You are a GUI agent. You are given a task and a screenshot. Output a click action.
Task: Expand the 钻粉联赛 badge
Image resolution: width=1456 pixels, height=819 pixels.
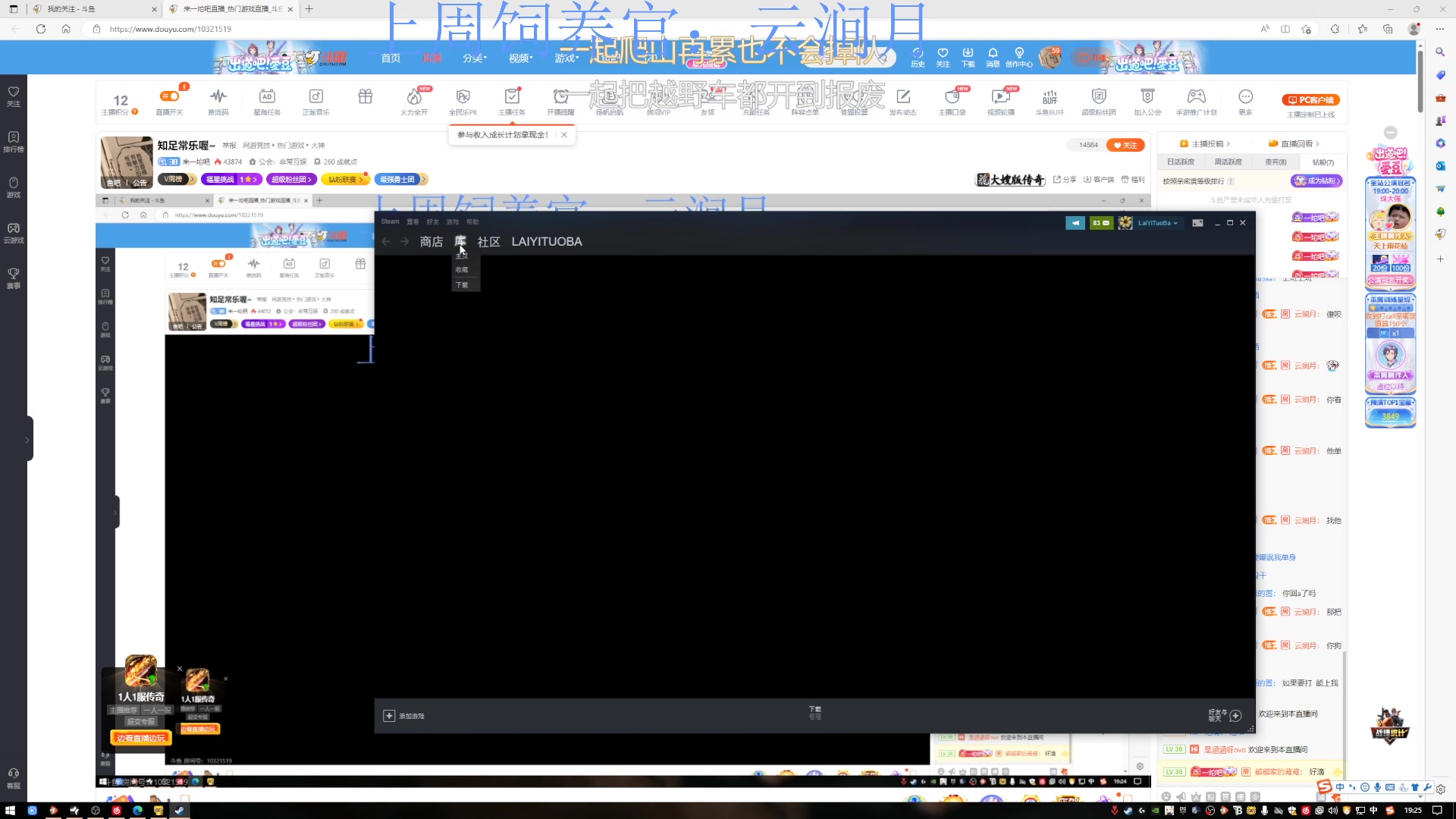(345, 179)
